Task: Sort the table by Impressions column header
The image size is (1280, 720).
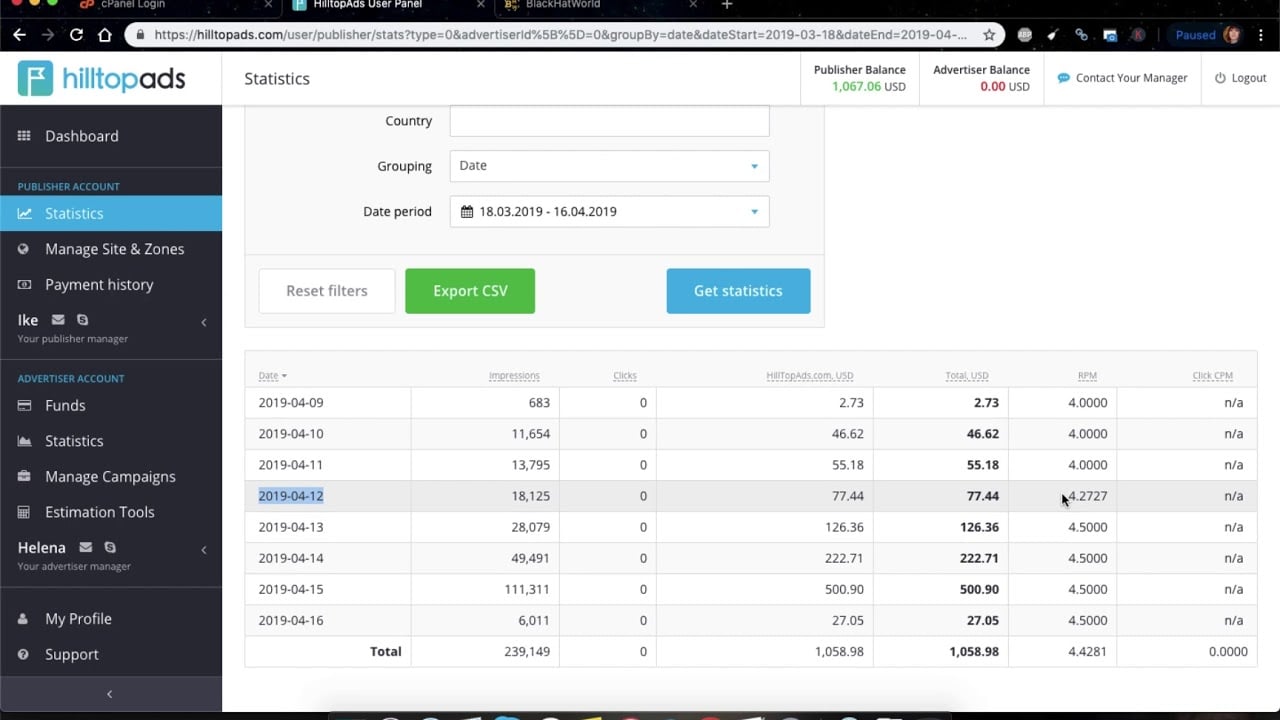Action: coord(514,376)
